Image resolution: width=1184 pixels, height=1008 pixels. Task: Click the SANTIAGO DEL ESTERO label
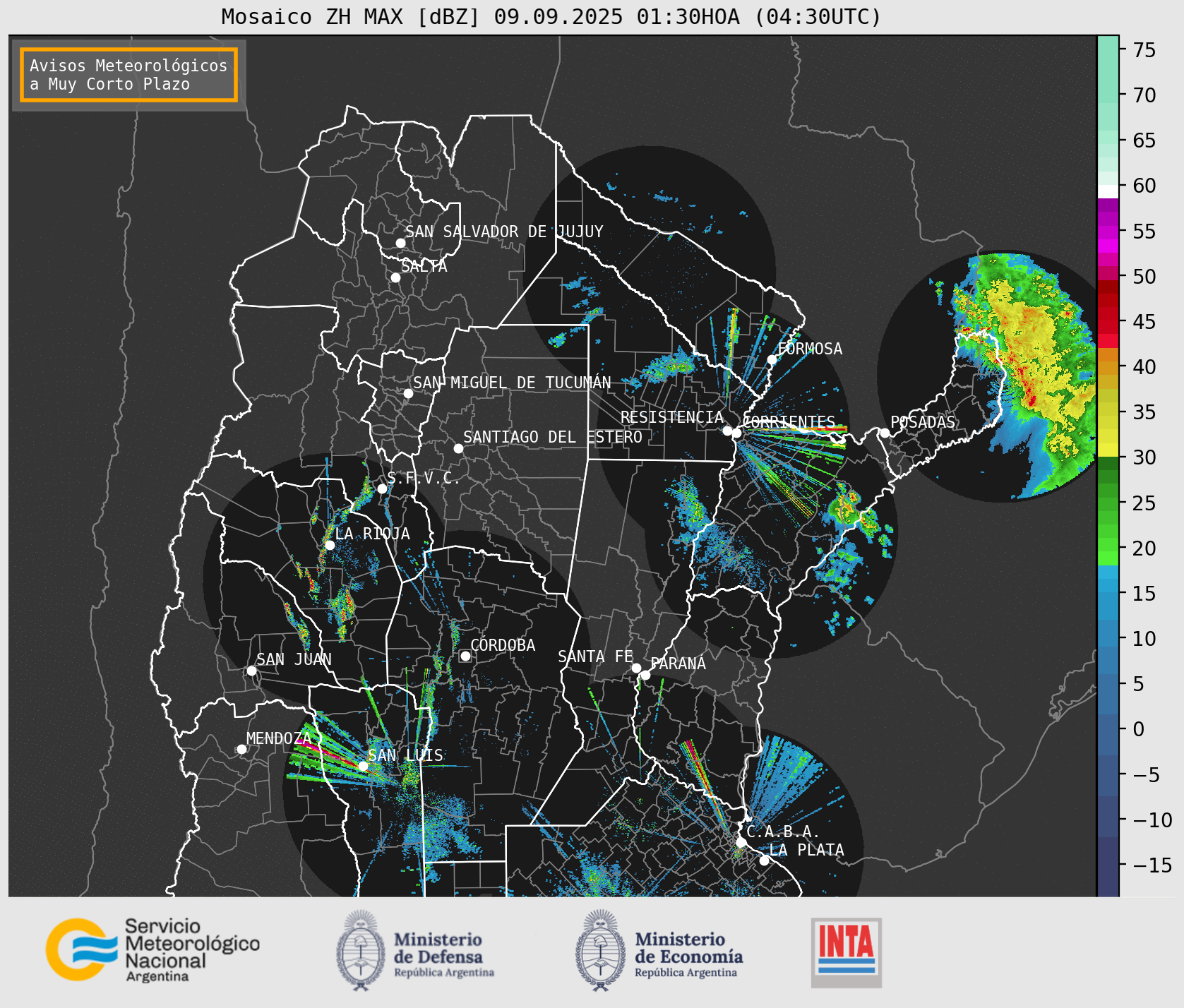553,437
